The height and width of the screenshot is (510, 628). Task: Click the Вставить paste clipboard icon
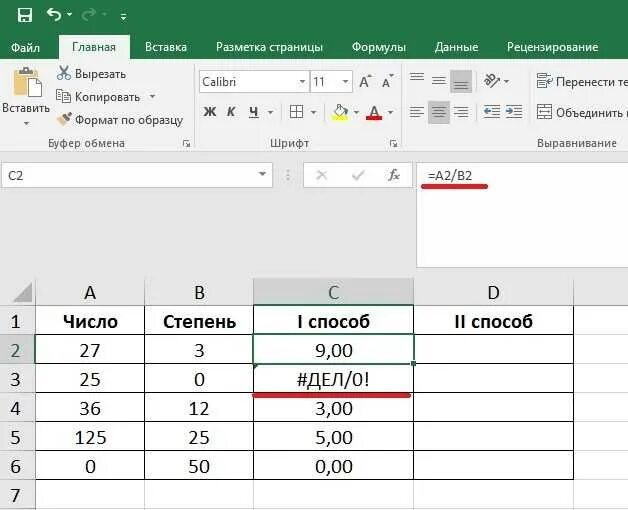(26, 82)
